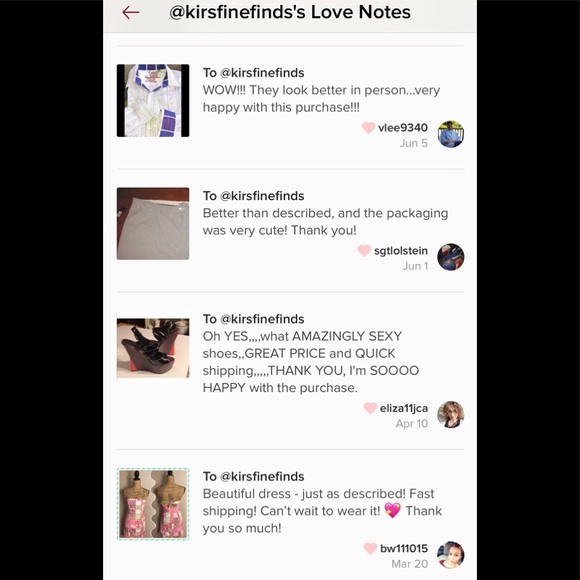Viewport: 580px width, 580px height.
Task: Open the black wedge shoes thumbnail
Action: [153, 348]
